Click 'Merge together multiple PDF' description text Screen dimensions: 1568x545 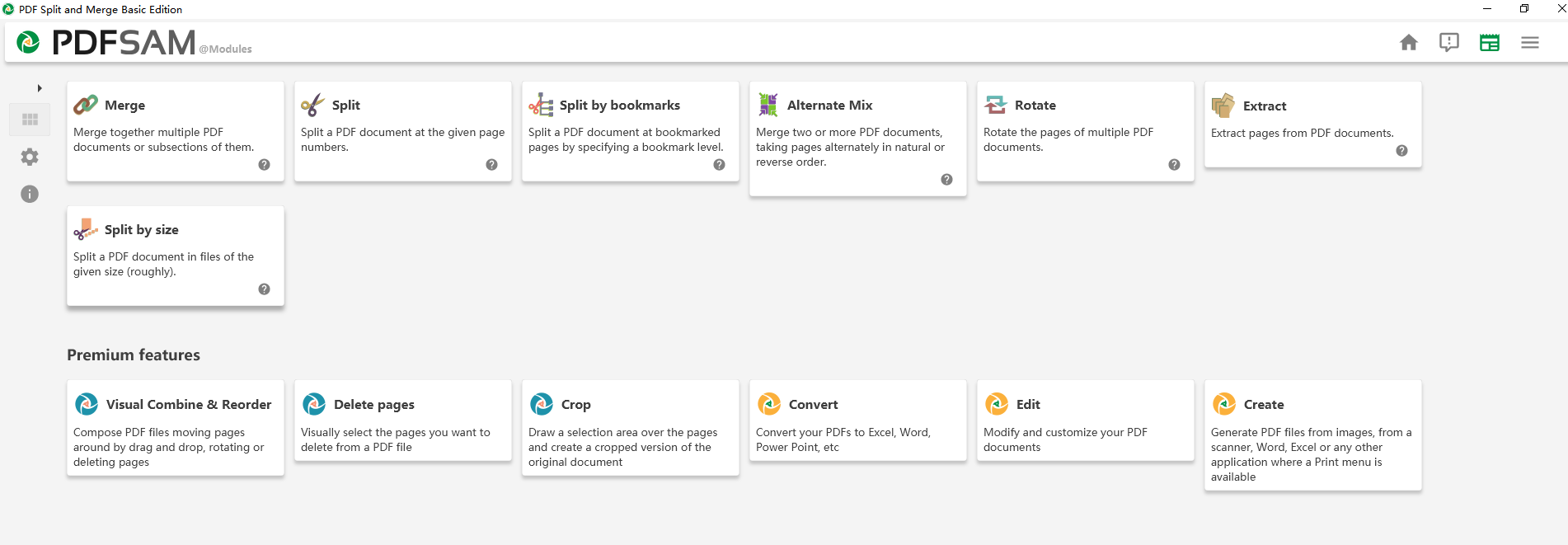point(148,132)
